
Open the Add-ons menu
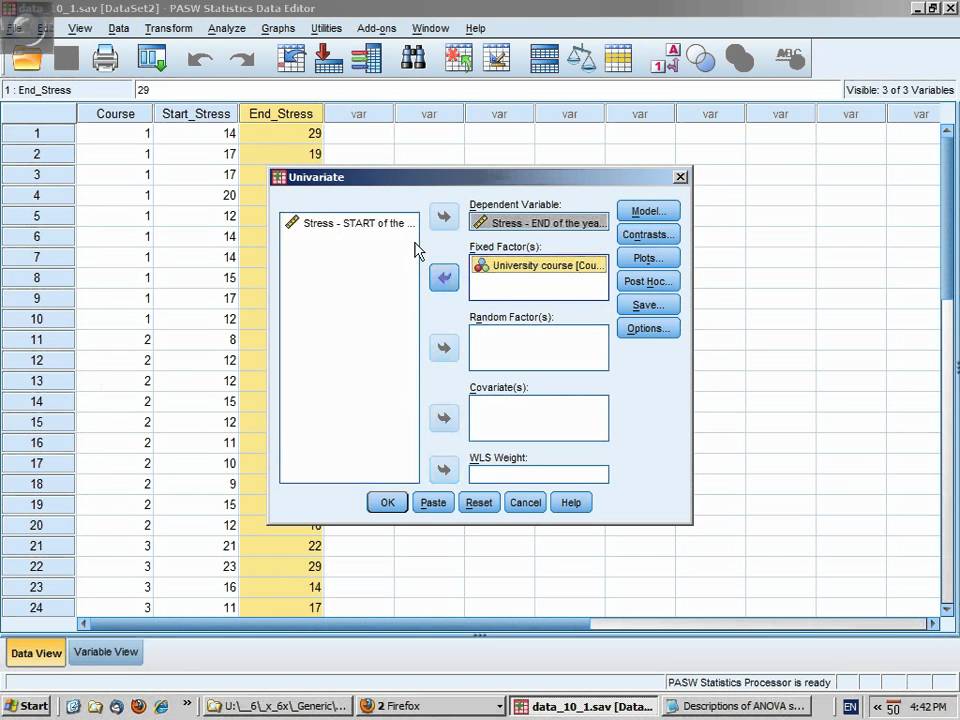[x=377, y=28]
